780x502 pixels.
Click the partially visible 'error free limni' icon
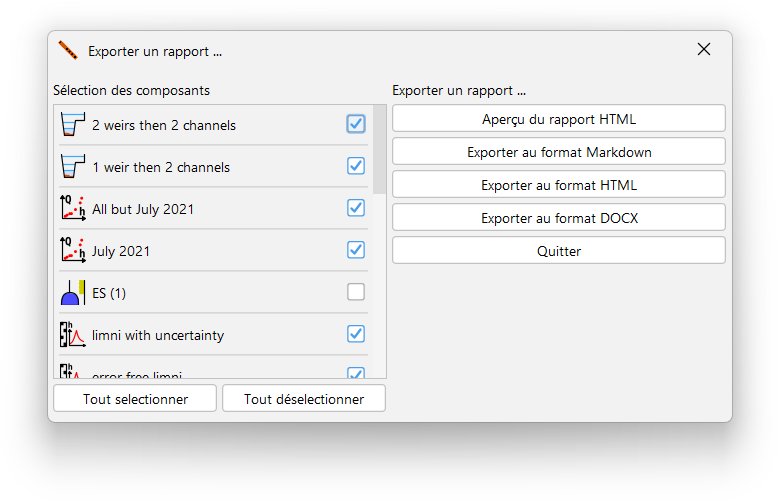[72, 372]
